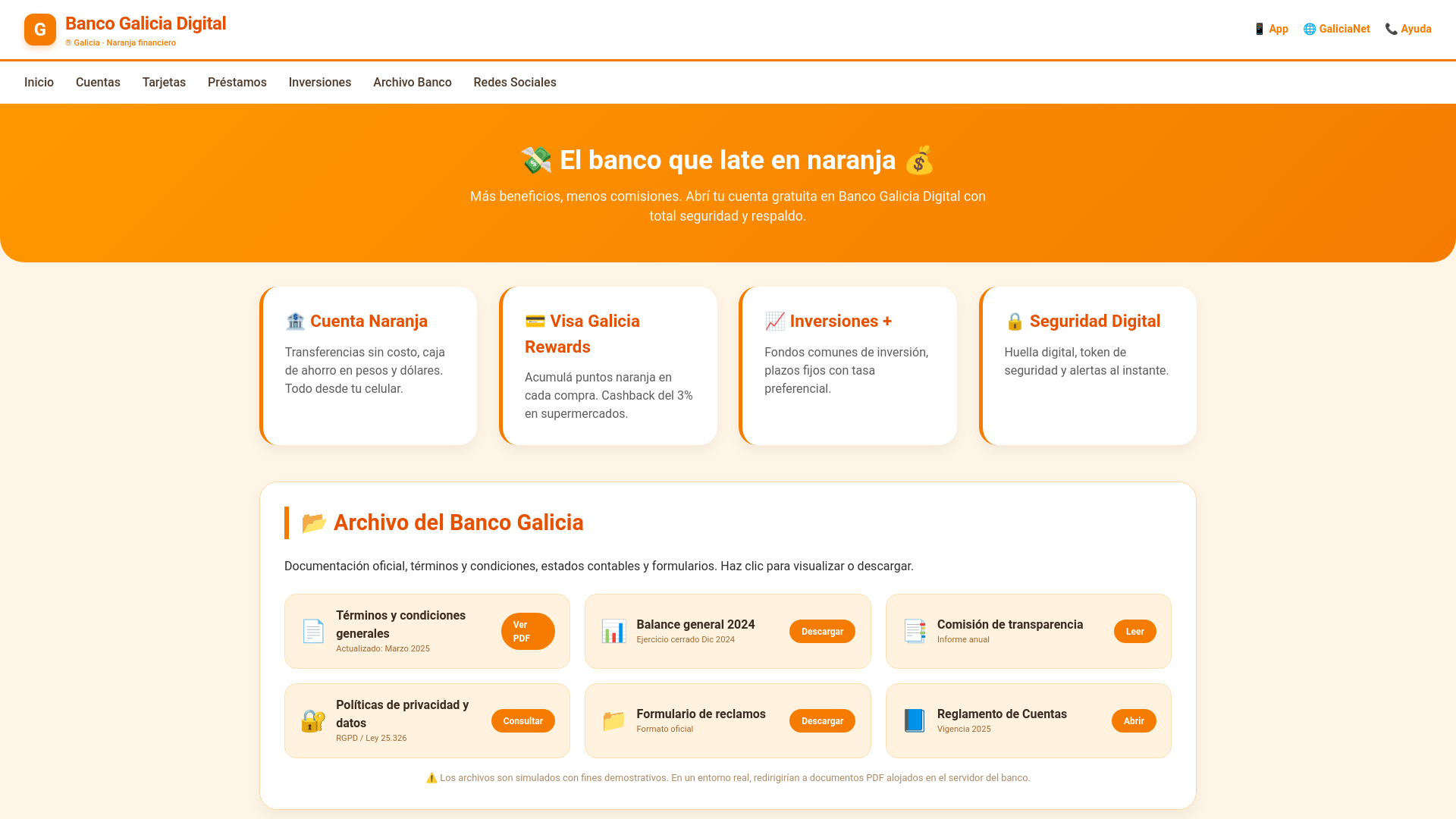Open the Inicio menu item
1456x819 pixels.
39,82
